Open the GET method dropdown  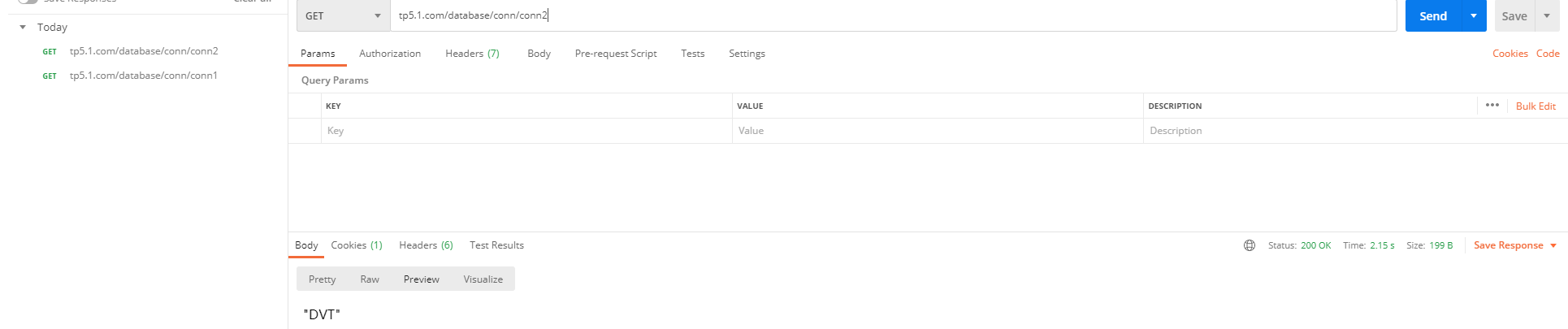coord(344,15)
